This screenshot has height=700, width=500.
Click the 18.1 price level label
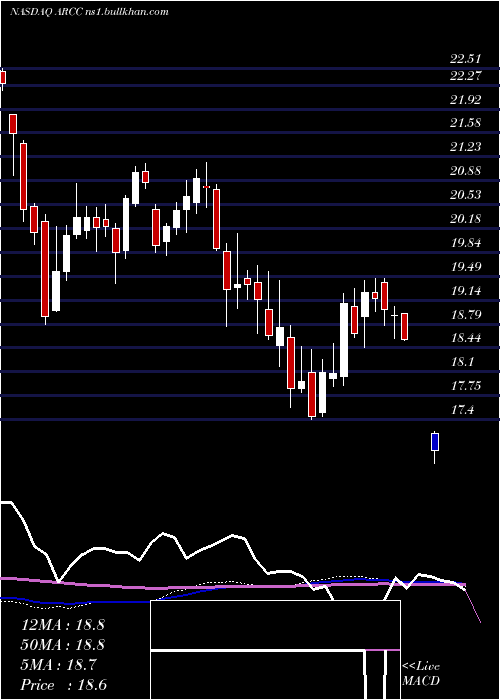462,362
